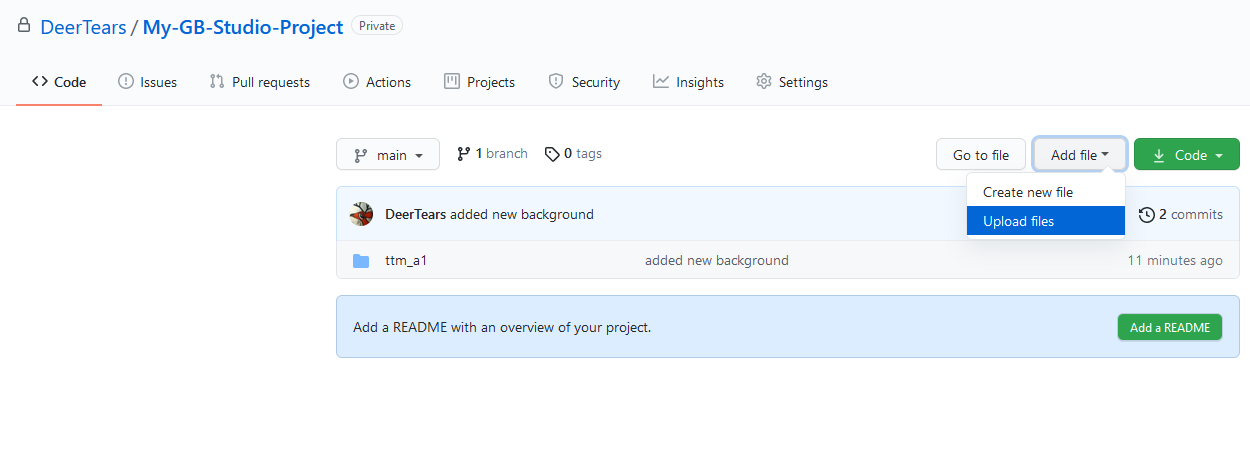The height and width of the screenshot is (458, 1250).
Task: Open the green Code dropdown button
Action: coord(1187,155)
